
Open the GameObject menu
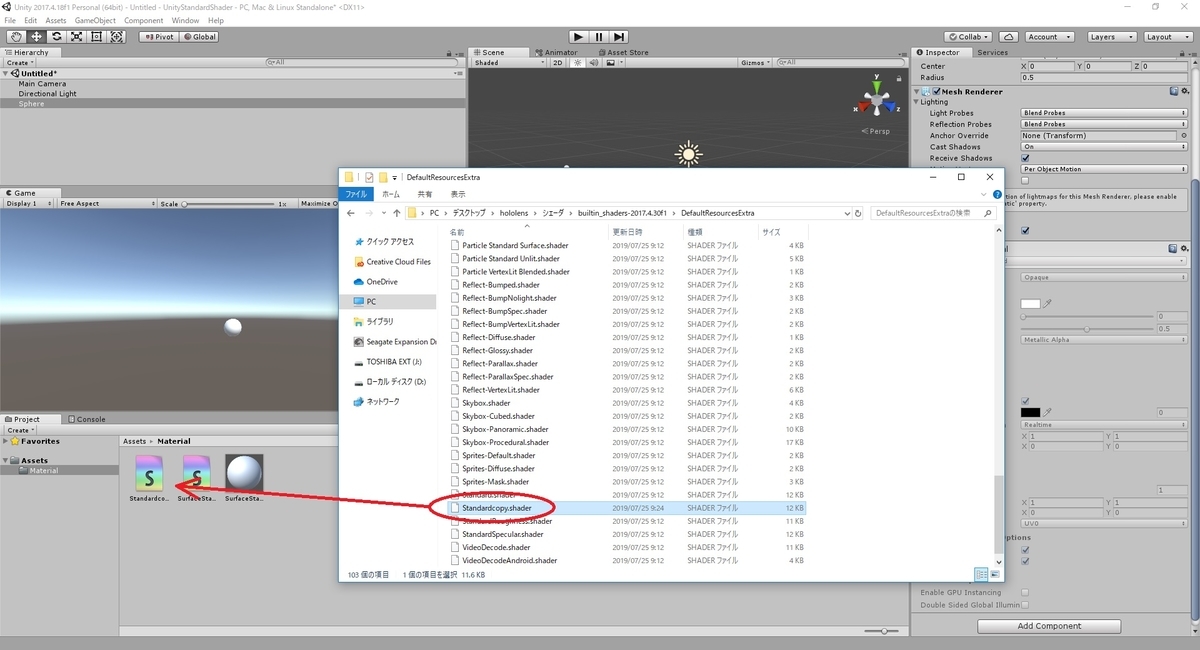coord(95,20)
